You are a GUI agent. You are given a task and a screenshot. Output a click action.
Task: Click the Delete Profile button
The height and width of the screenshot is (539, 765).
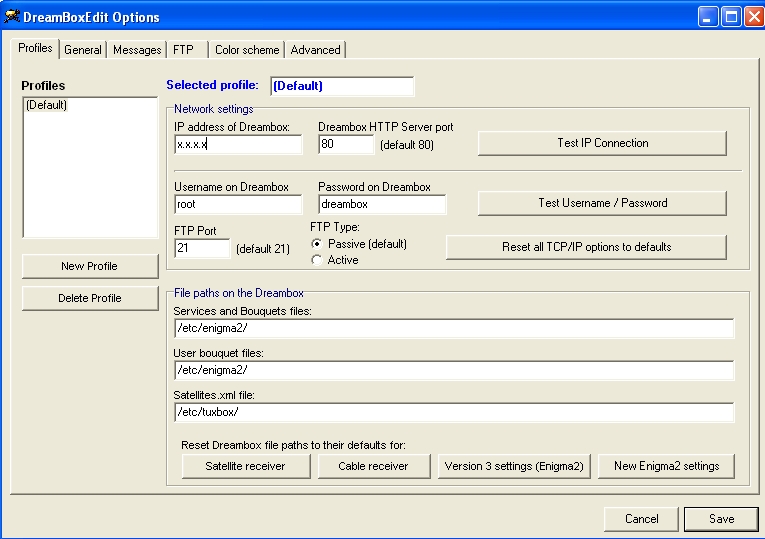[90, 298]
